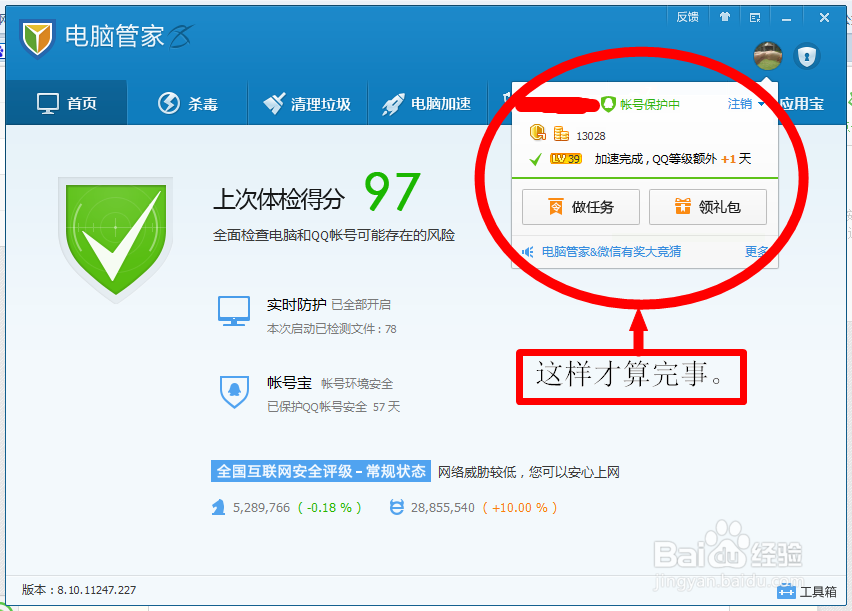Click the 领礼包 gift button
Screen dimensions: 852x611
point(707,207)
